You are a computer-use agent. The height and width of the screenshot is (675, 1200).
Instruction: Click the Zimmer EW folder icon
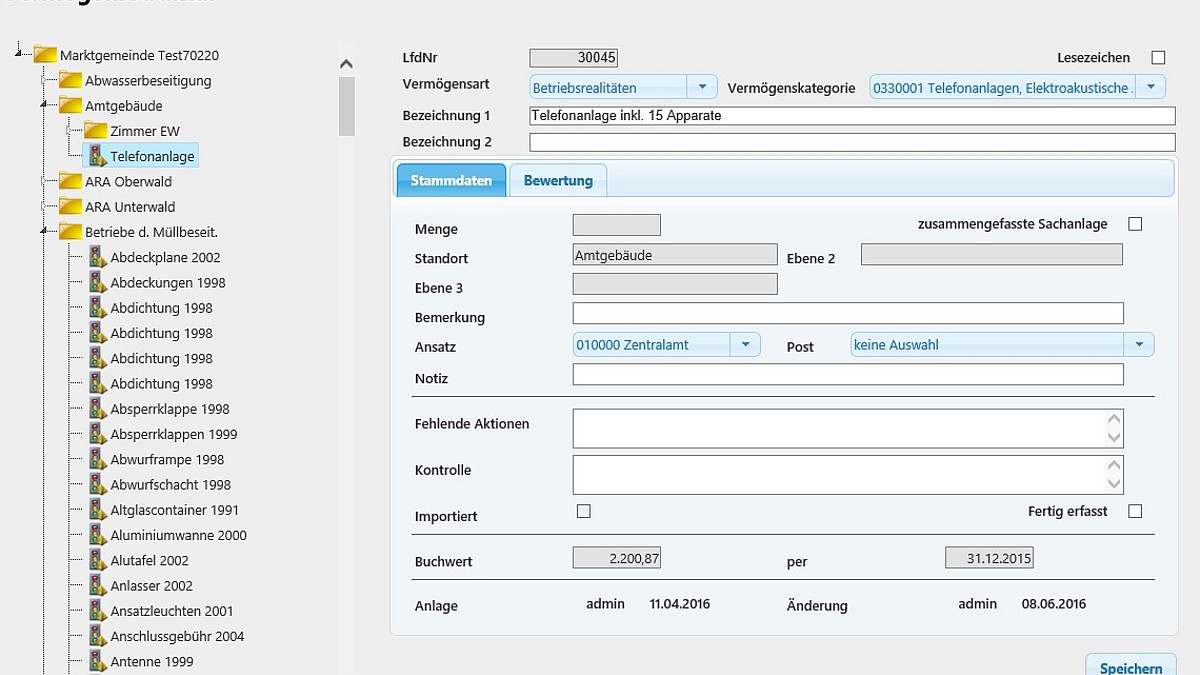(x=95, y=130)
